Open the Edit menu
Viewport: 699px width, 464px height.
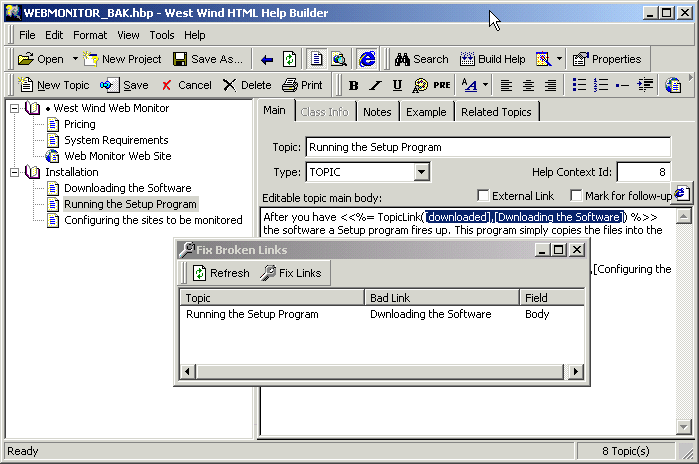tap(54, 35)
